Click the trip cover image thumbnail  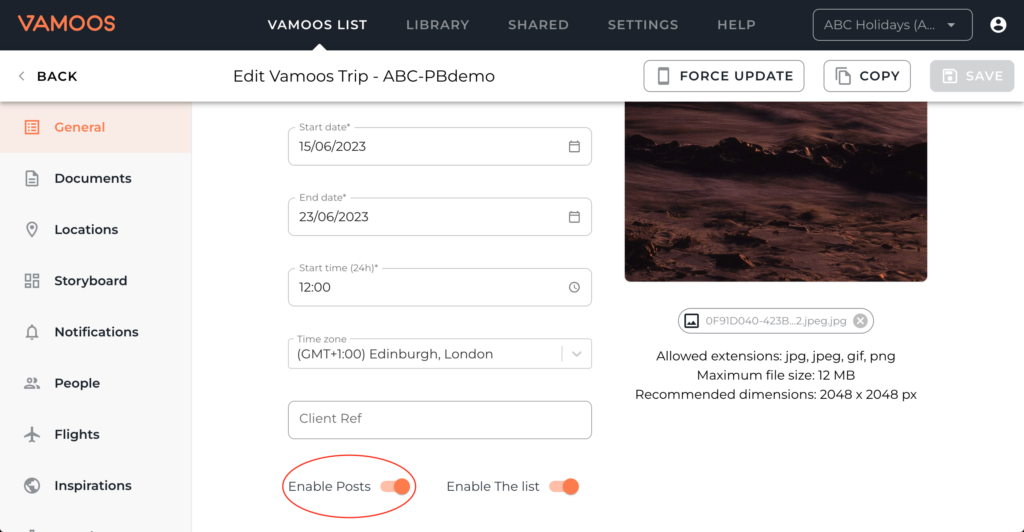click(x=776, y=191)
